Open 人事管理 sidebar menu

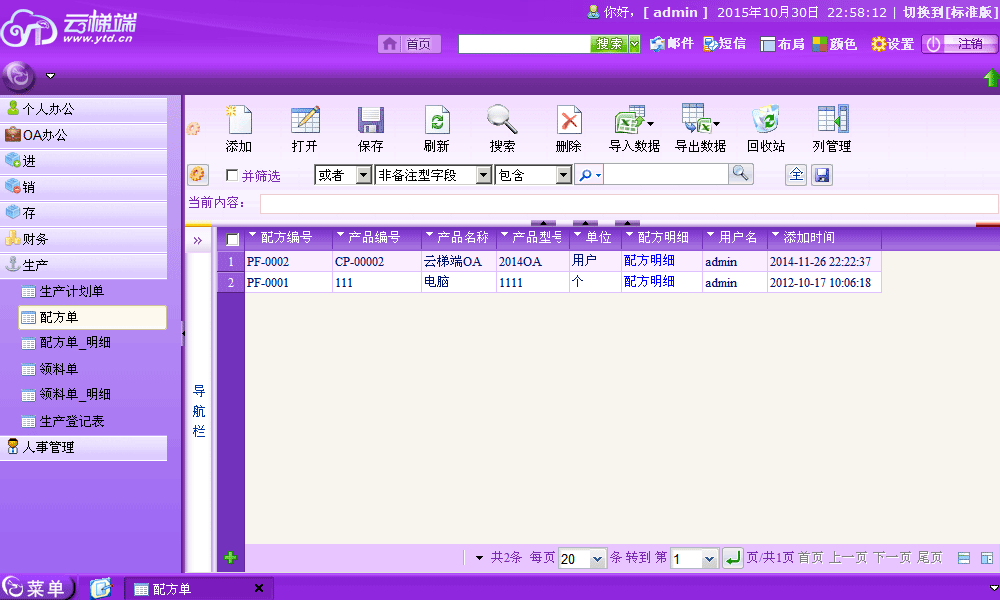84,447
